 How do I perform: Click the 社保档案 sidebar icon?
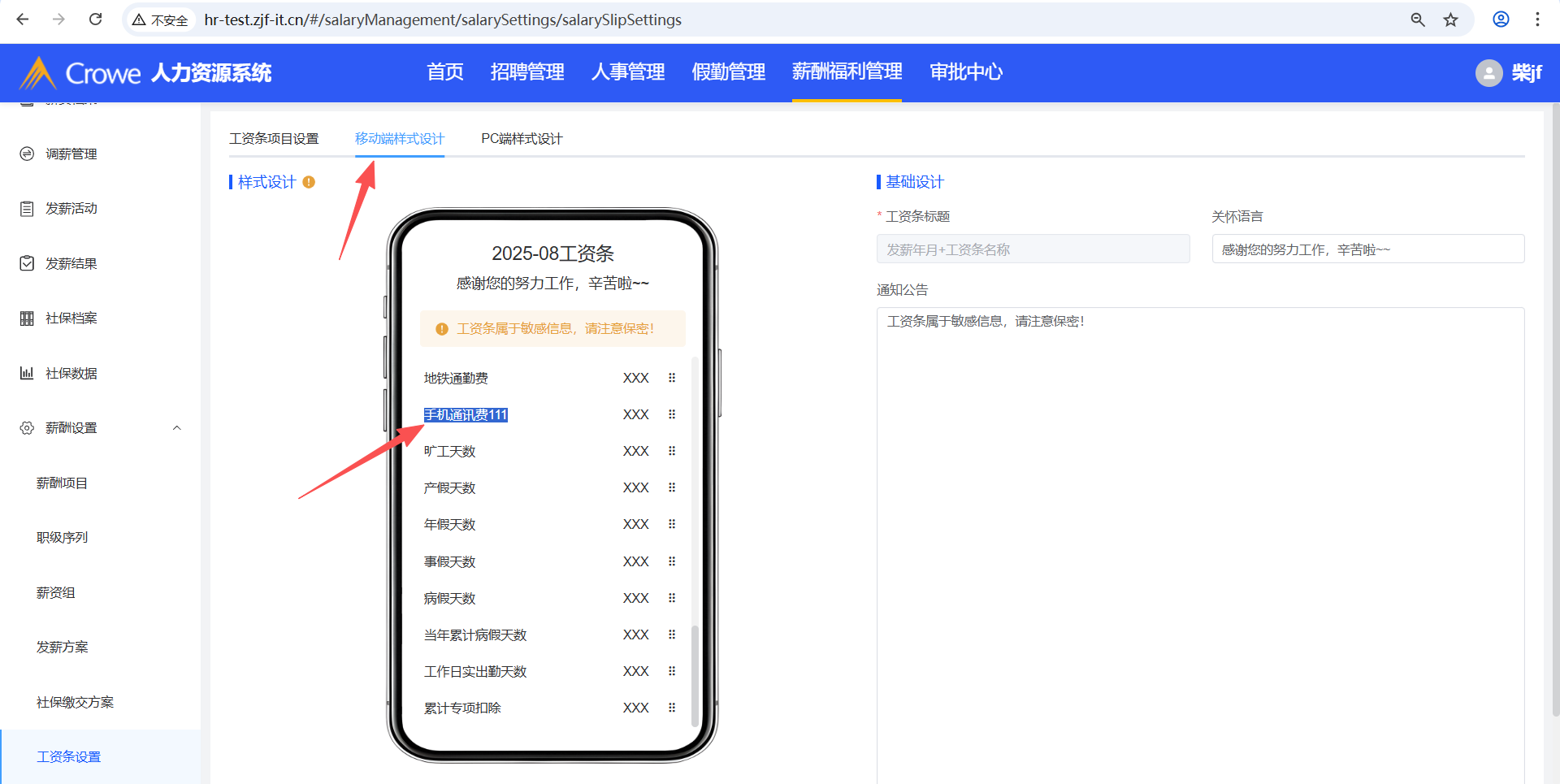[x=27, y=318]
